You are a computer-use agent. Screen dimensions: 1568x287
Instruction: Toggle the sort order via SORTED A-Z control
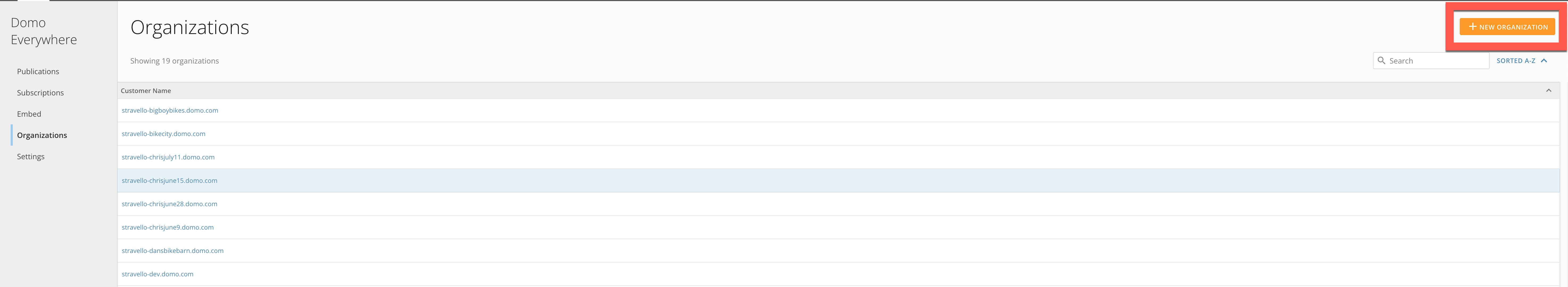pos(1517,60)
